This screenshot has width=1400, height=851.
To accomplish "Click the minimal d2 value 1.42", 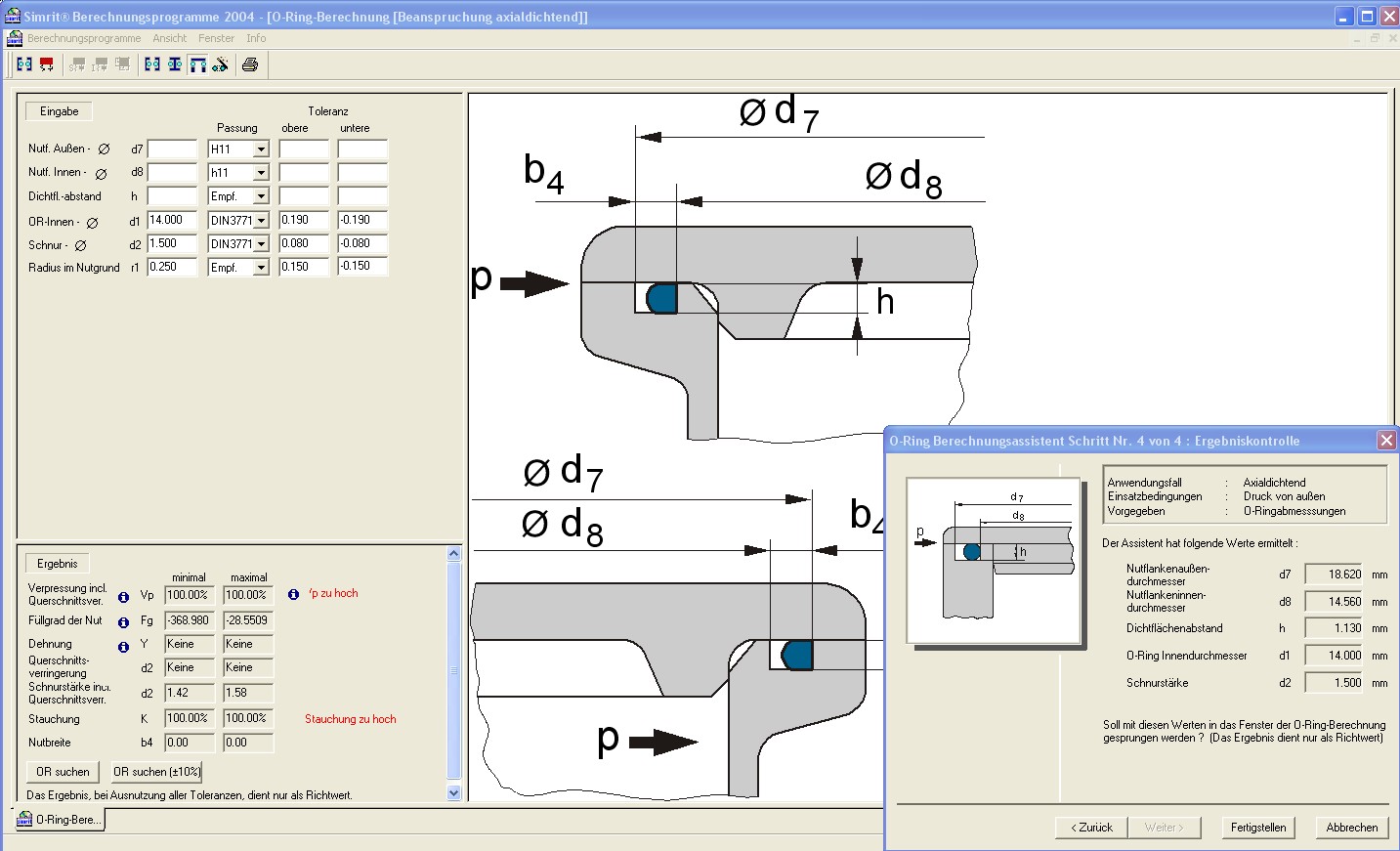I will 190,694.
